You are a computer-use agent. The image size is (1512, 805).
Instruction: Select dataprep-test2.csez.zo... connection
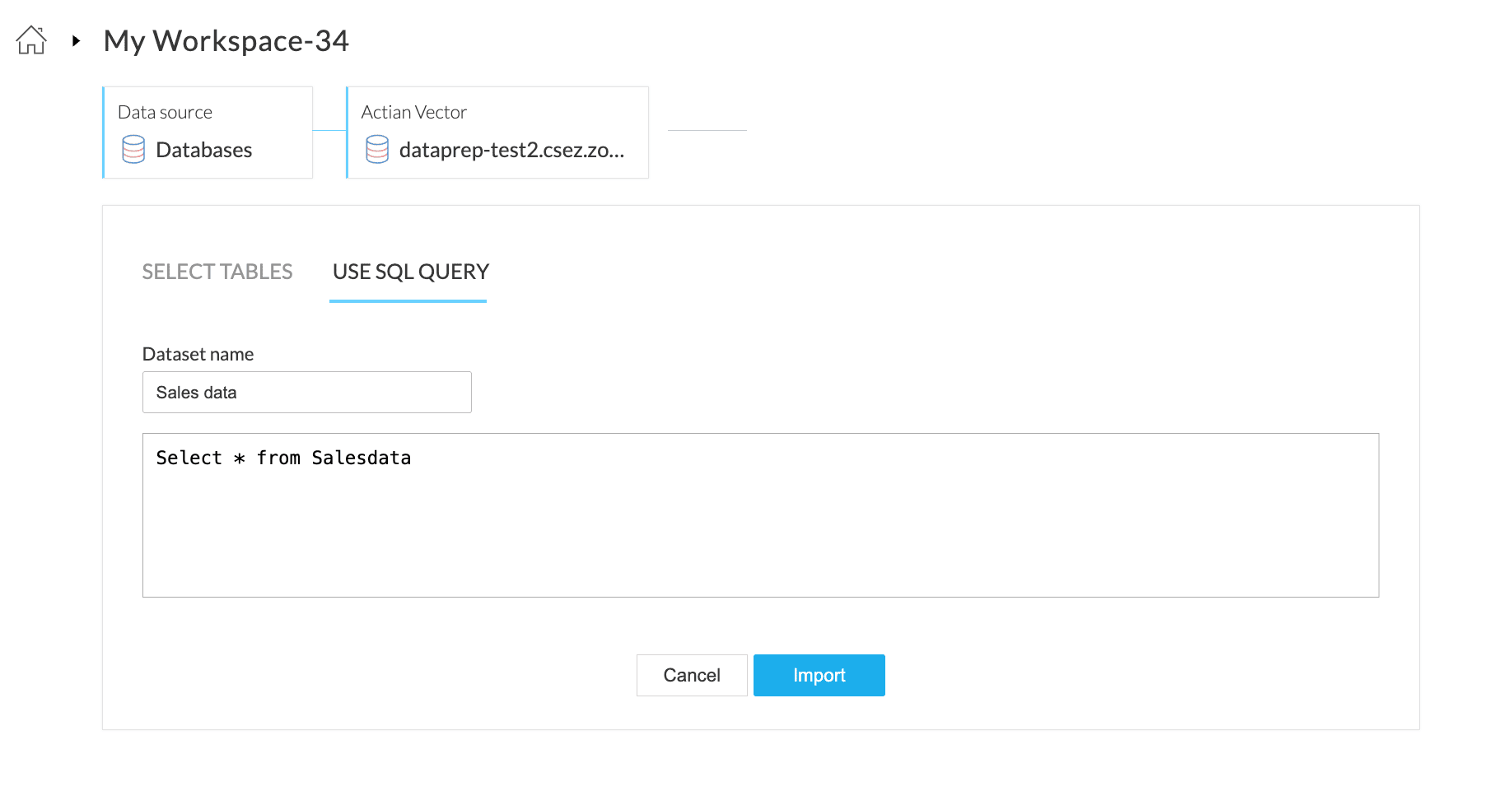coord(511,150)
